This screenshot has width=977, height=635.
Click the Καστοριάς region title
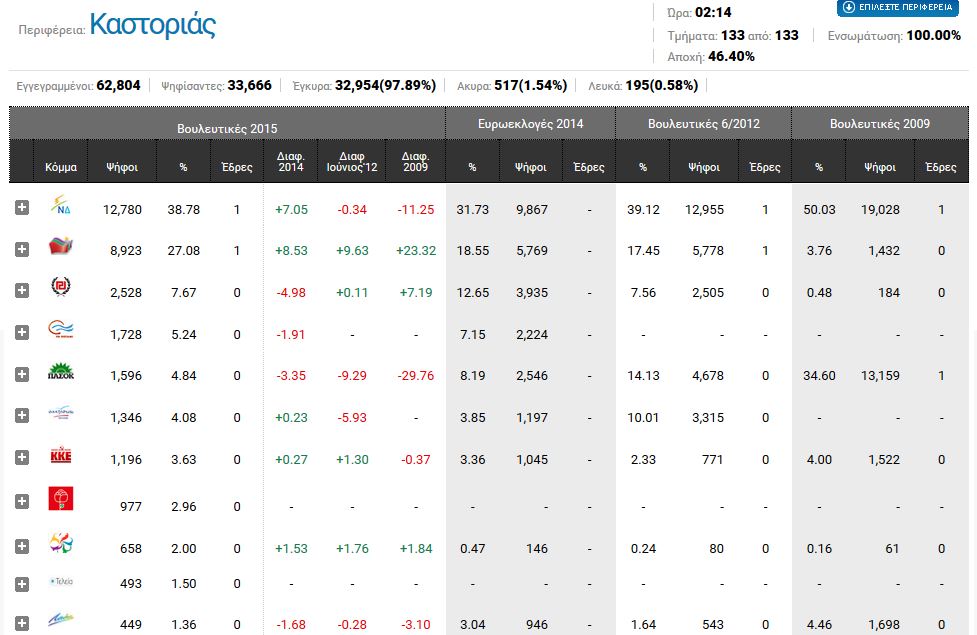click(x=152, y=25)
